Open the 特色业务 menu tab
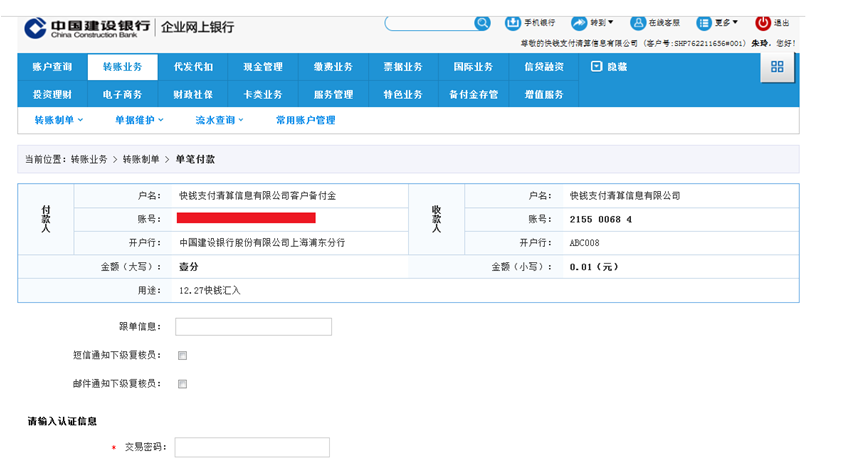The width and height of the screenshot is (850, 473). (403, 94)
